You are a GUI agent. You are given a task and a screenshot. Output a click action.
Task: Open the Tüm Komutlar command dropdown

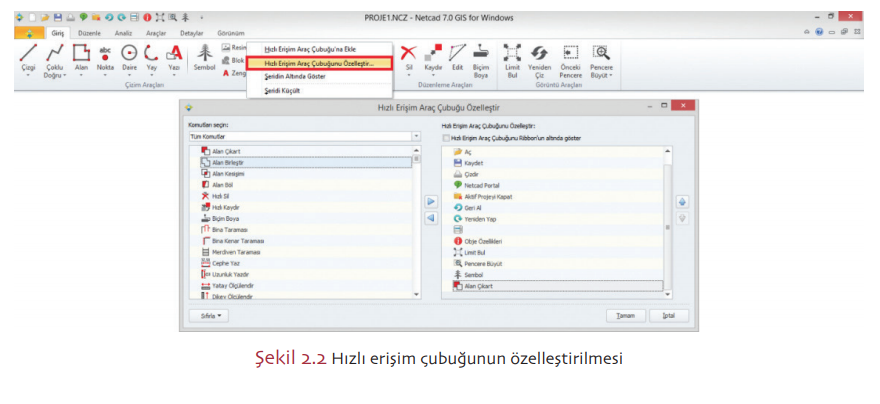pos(415,135)
